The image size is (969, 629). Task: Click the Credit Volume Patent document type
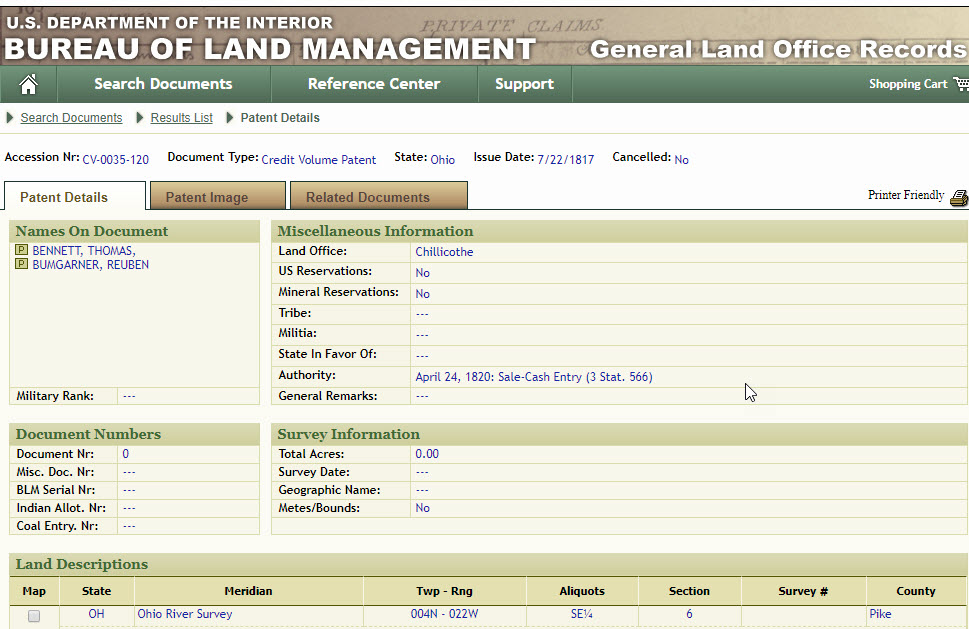coord(318,159)
